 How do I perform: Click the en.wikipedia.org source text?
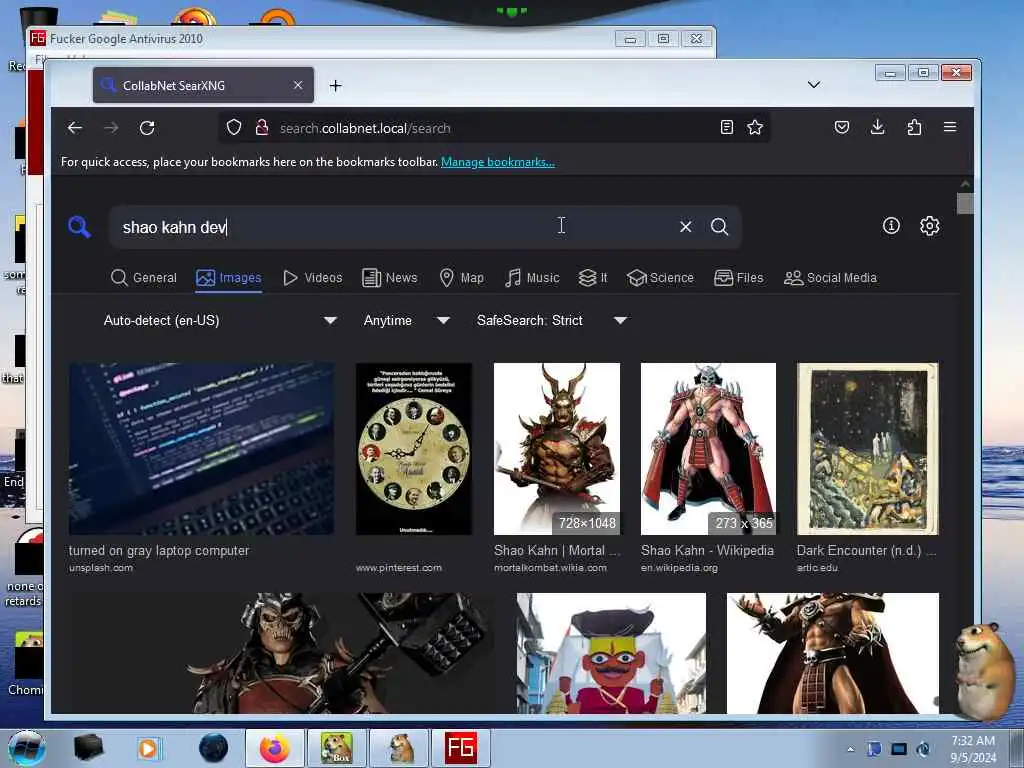pyautogui.click(x=679, y=568)
